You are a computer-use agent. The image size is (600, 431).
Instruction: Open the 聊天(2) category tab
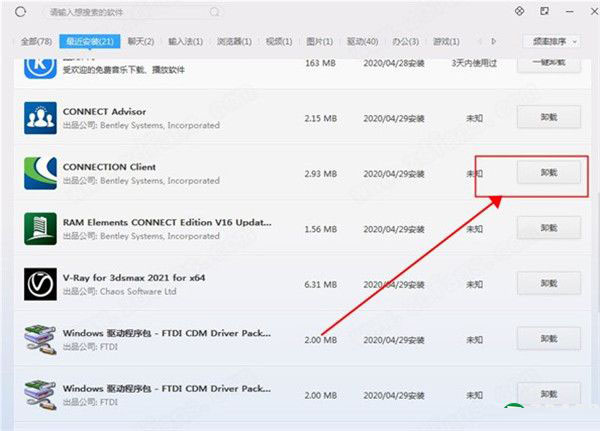click(x=141, y=41)
